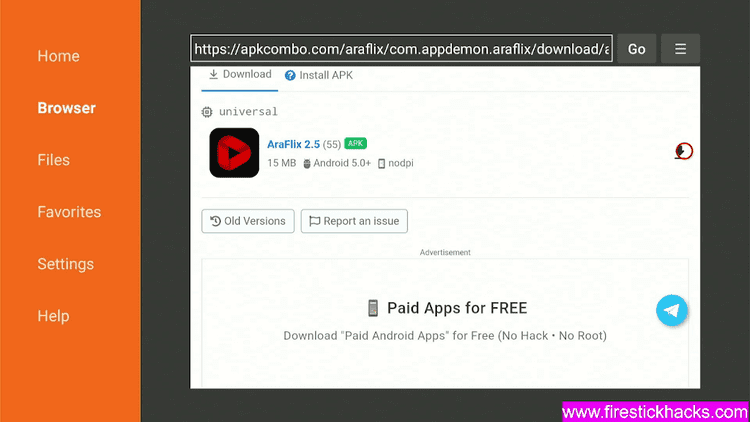Click the Old Versions button
750x422 pixels.
click(248, 221)
